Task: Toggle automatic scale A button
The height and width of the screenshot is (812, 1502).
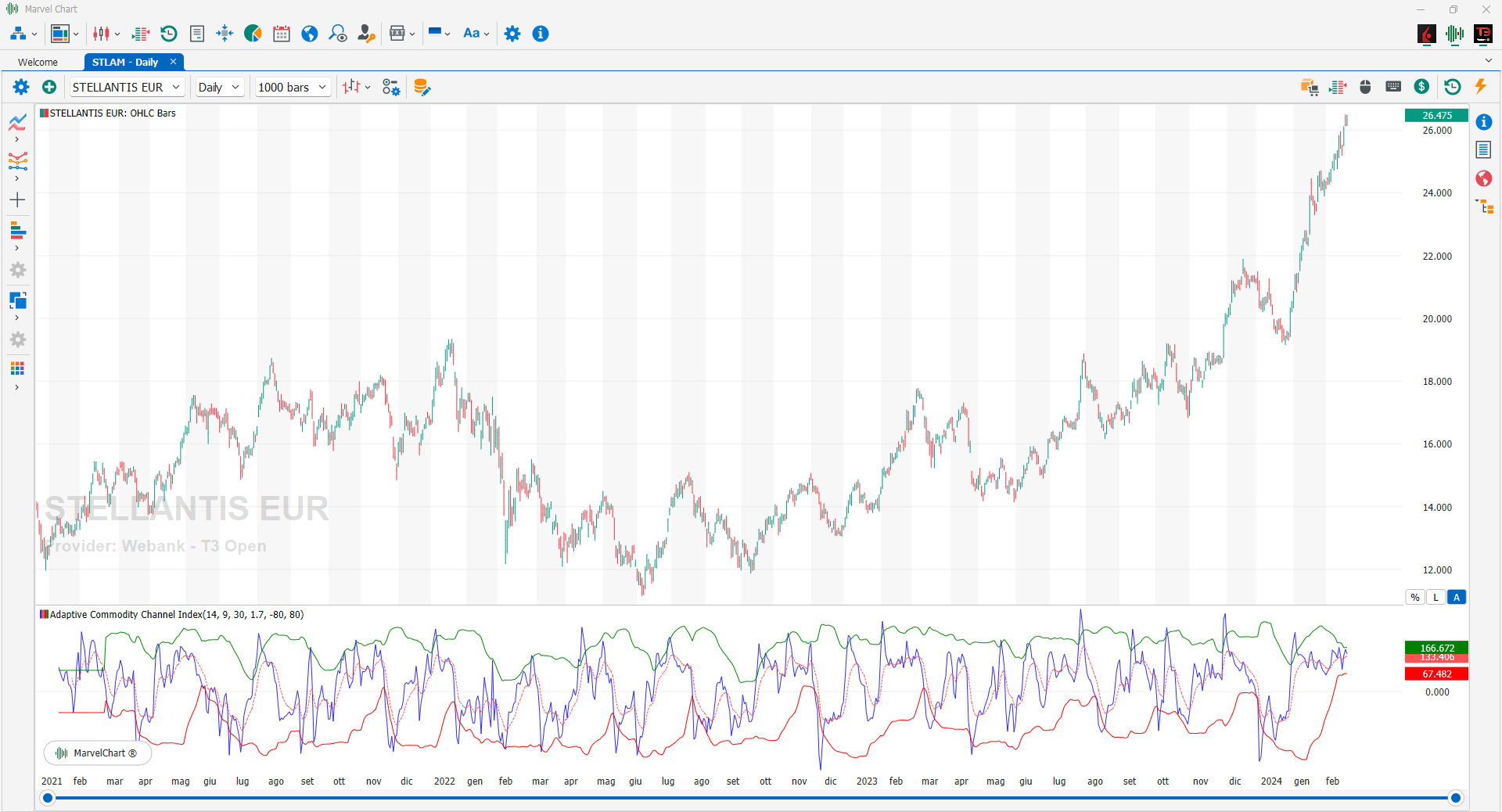Action: pyautogui.click(x=1456, y=598)
